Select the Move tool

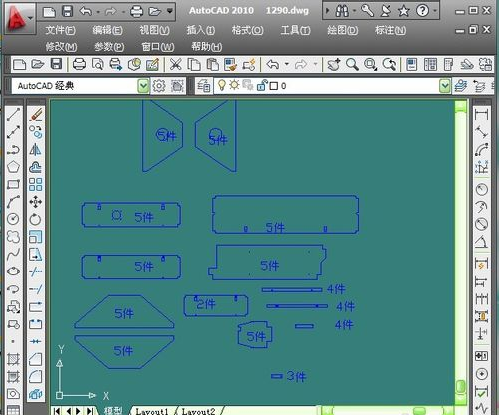[x=35, y=202]
